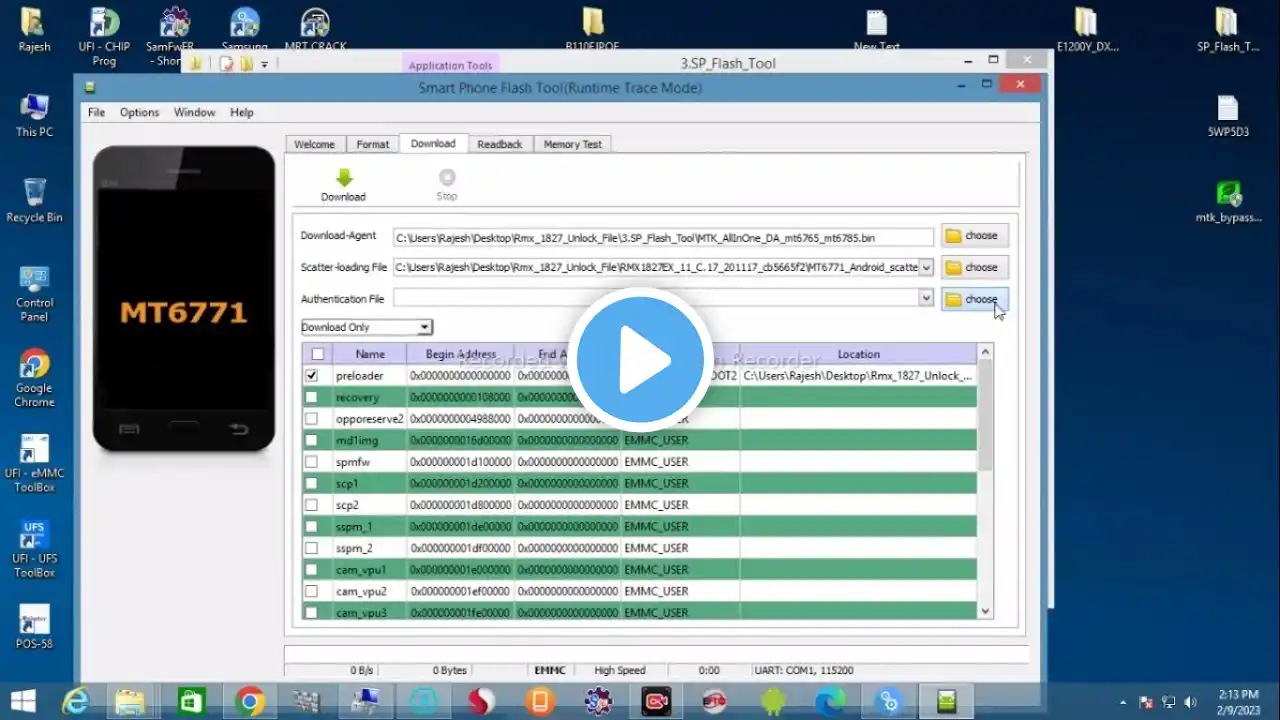The width and height of the screenshot is (1280, 720).
Task: Check the cam_vpu2 partition checkbox
Action: 312,591
